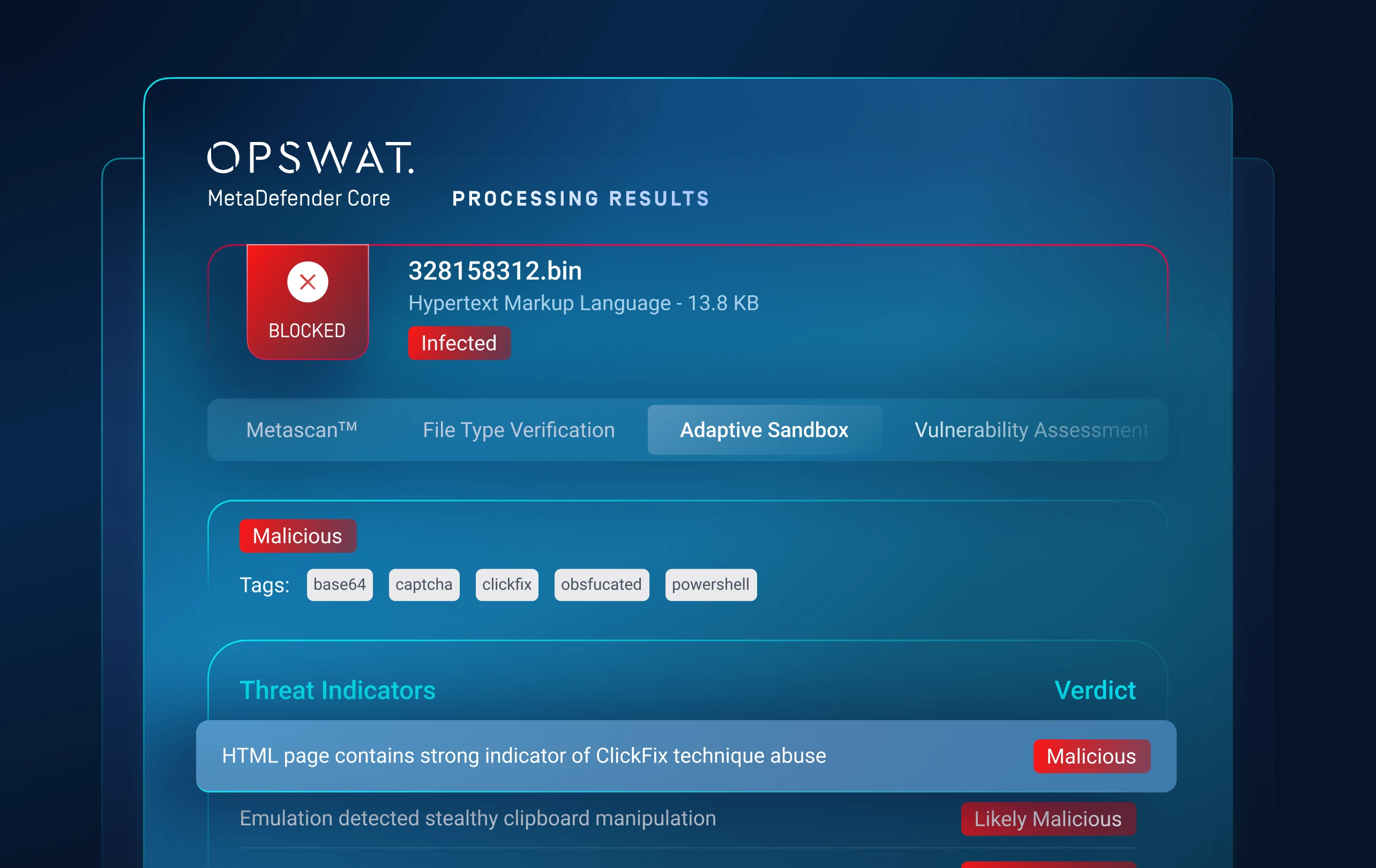Click the Malicious verdict on ClickFix row
The image size is (1376, 868).
coord(1091,756)
